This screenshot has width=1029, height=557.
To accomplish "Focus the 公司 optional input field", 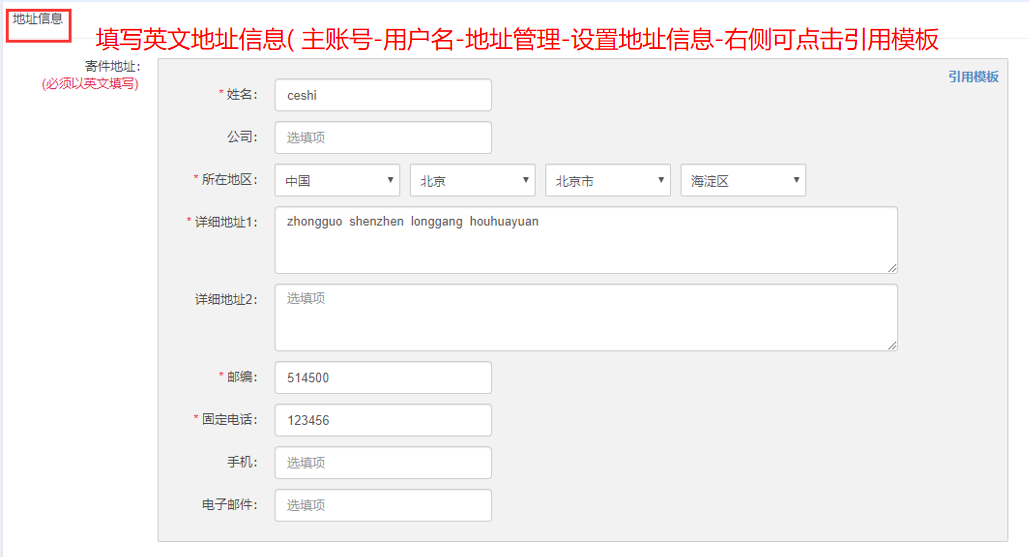I will click(383, 137).
